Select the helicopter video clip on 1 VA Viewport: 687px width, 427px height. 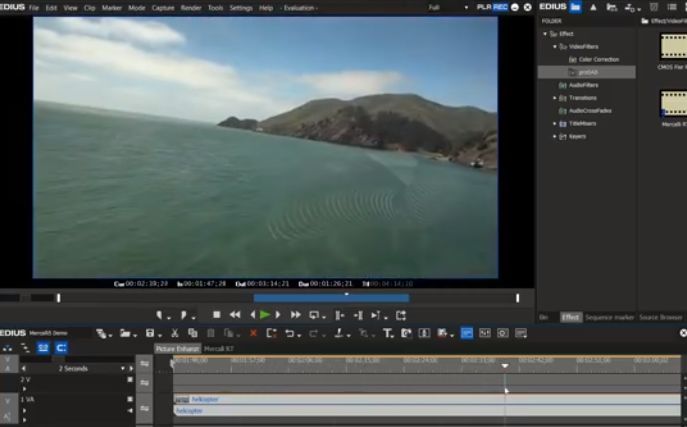tap(427, 399)
